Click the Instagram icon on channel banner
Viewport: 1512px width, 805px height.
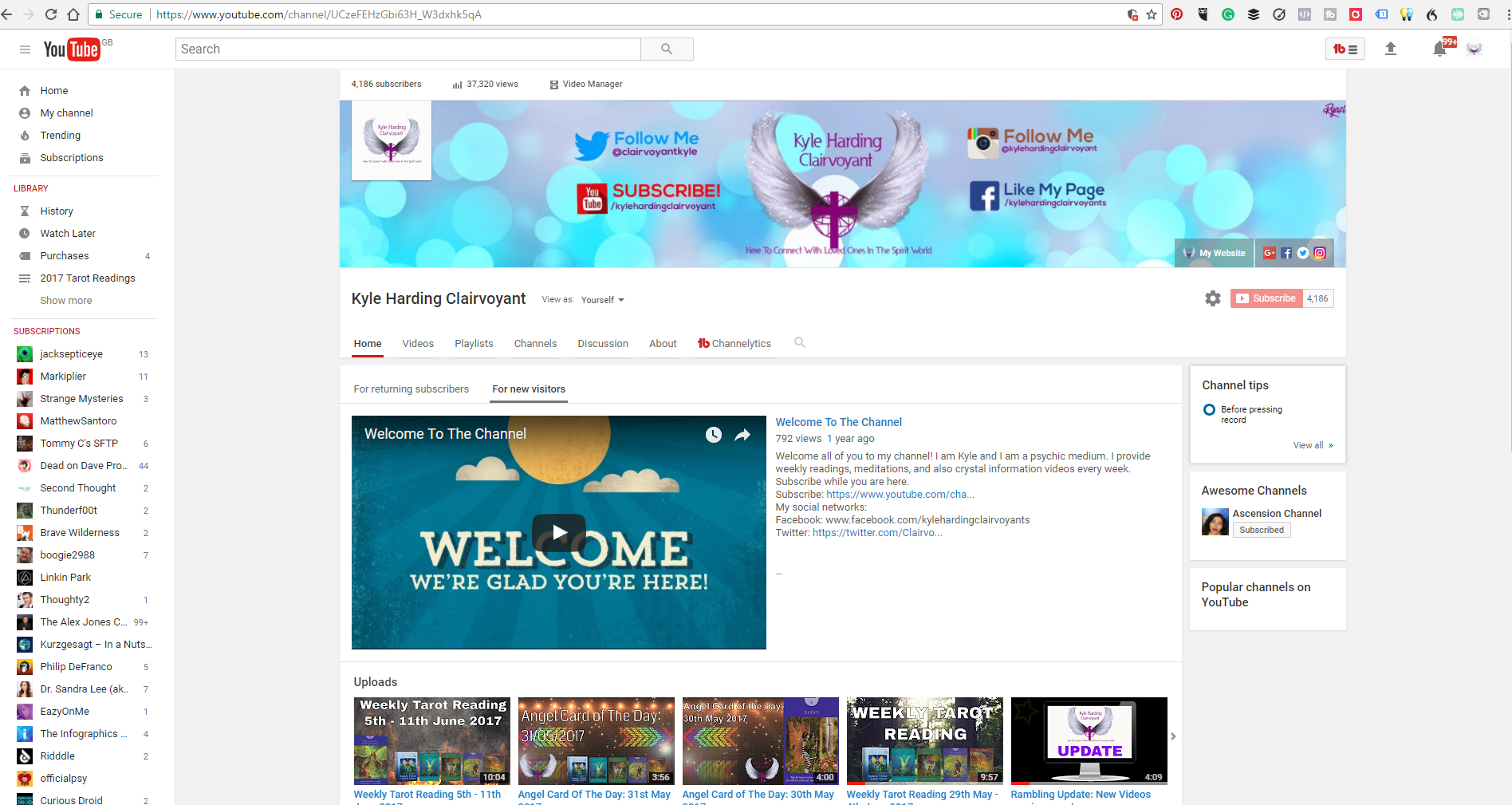[1320, 253]
